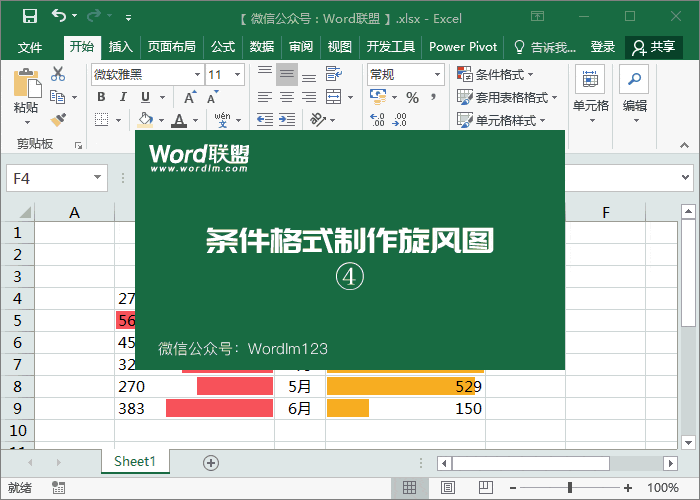This screenshot has height=500, width=700.
Task: Toggle Bold formatting
Action: [x=101, y=97]
